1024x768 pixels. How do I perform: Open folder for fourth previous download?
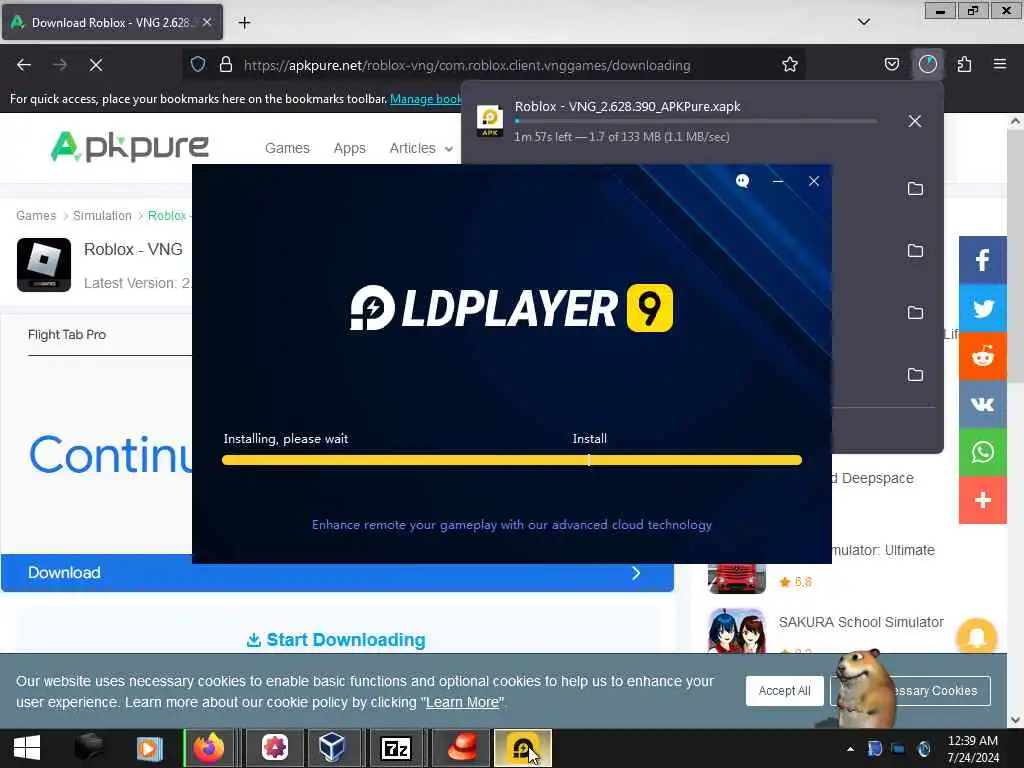pyautogui.click(x=915, y=375)
